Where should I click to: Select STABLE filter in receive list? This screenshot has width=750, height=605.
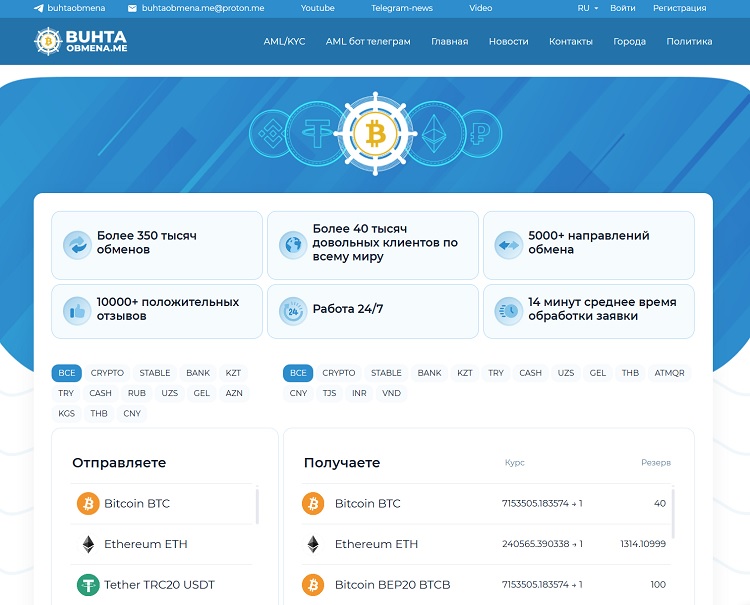386,373
